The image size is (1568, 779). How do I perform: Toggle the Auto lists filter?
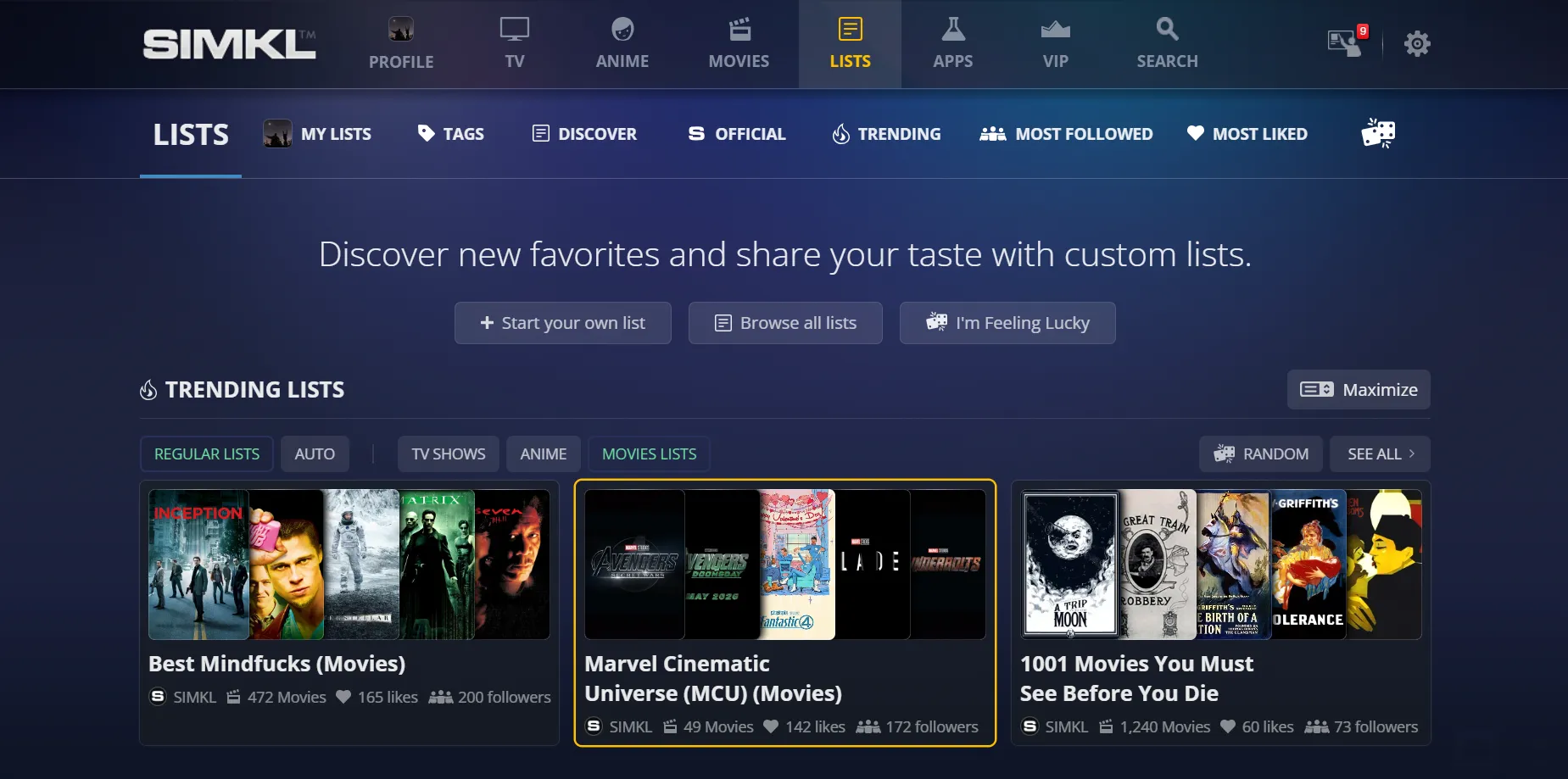point(315,454)
